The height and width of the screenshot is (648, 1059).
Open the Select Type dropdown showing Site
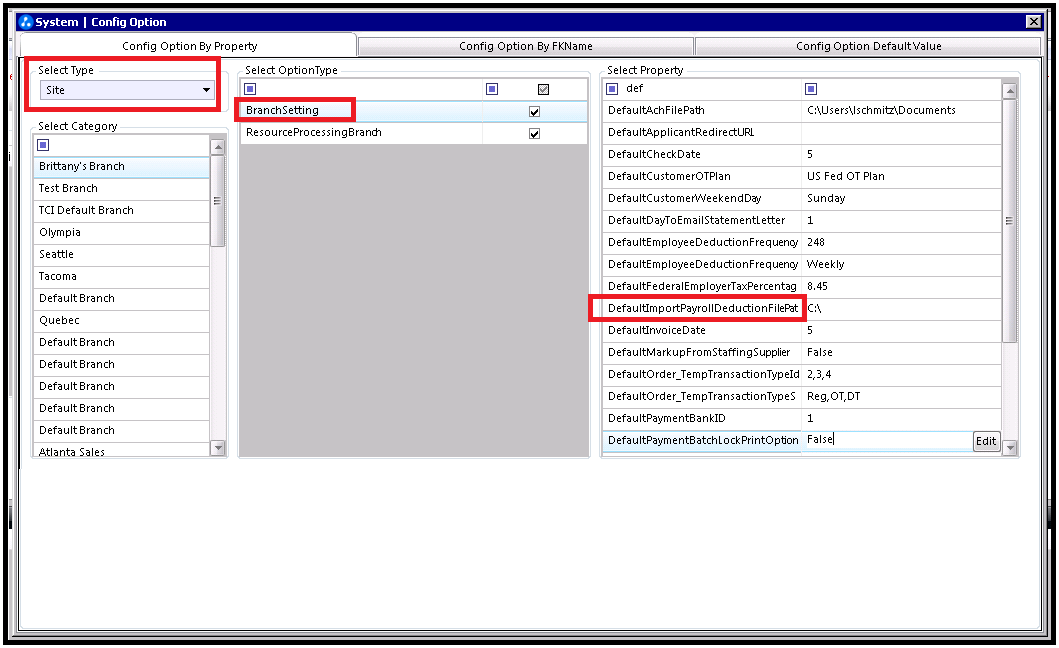[x=127, y=90]
